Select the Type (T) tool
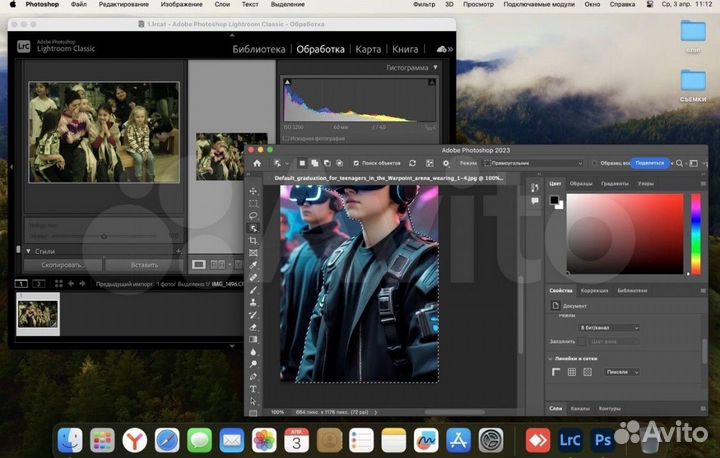Screen dimensions: 720x458 pos(253,388)
